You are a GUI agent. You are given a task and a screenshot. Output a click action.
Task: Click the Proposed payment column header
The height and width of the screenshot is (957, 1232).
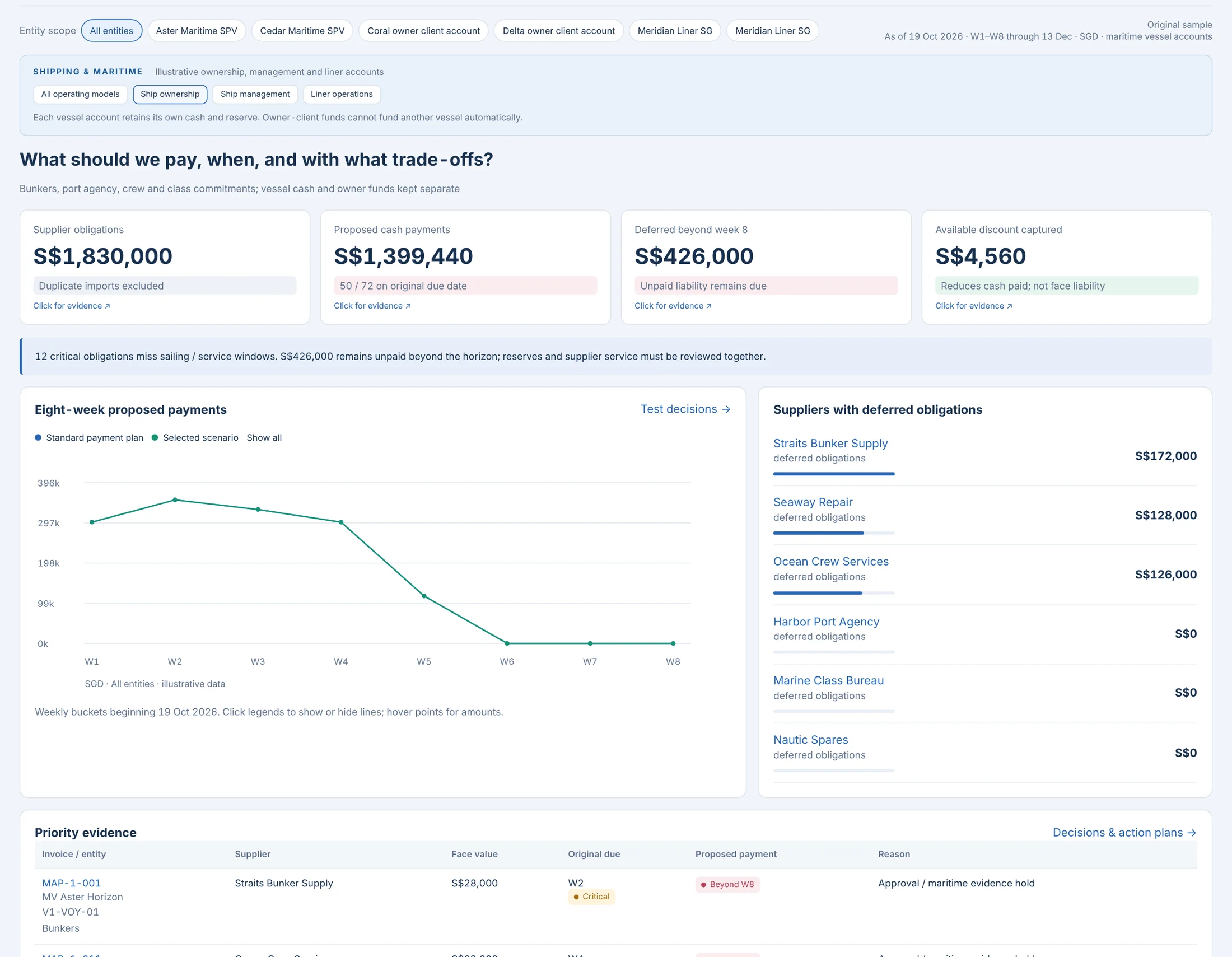tap(736, 854)
